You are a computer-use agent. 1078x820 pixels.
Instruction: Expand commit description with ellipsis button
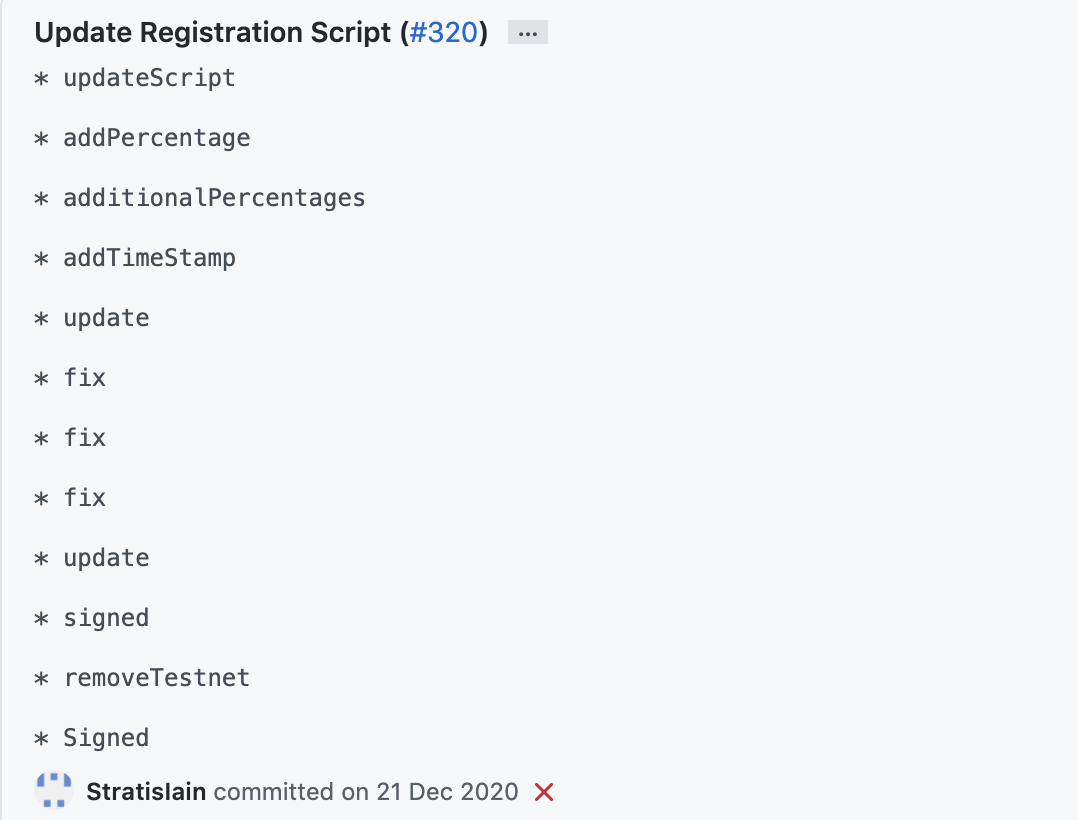click(x=527, y=33)
